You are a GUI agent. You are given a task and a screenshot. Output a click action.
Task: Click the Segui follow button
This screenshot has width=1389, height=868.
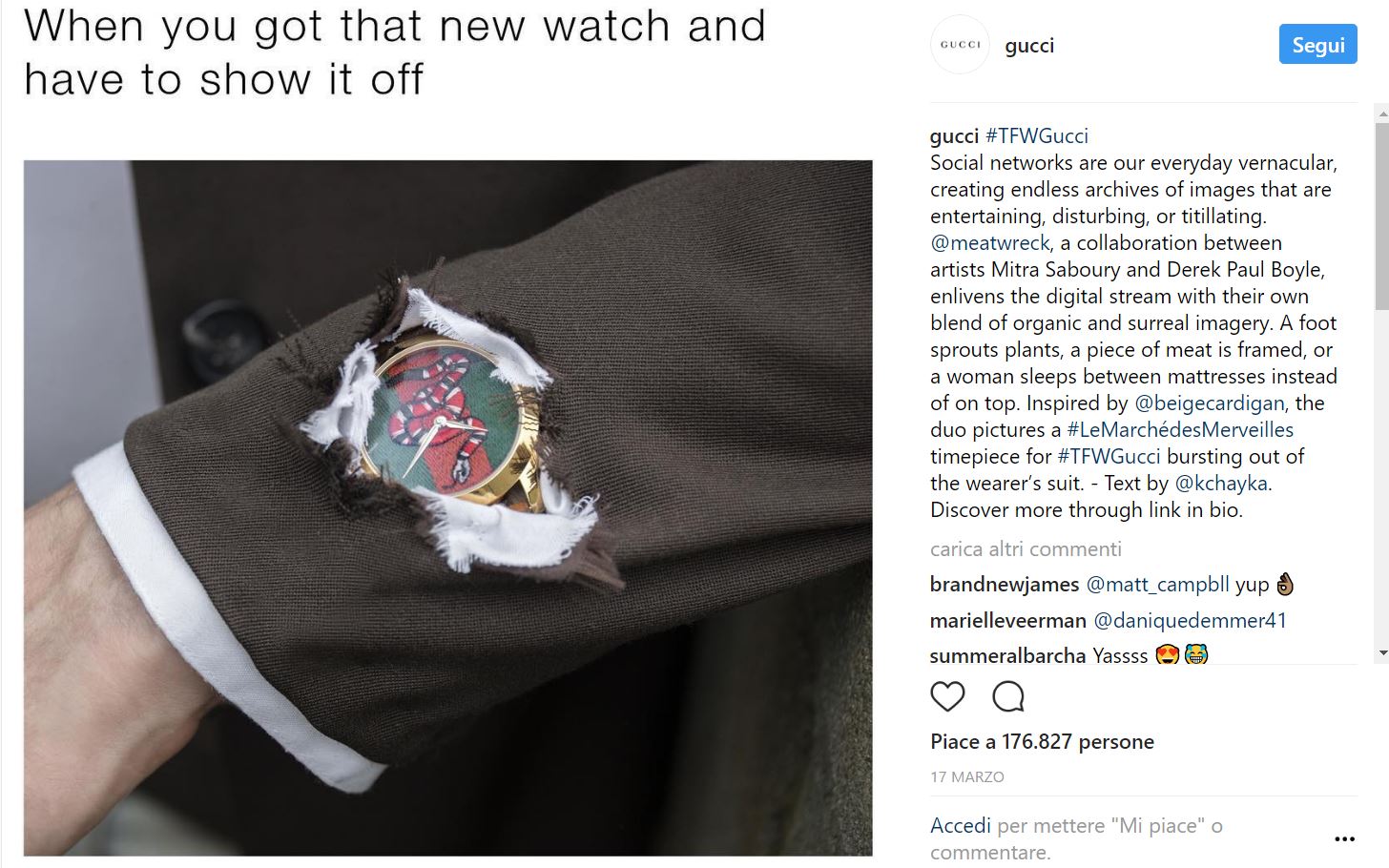click(1317, 45)
